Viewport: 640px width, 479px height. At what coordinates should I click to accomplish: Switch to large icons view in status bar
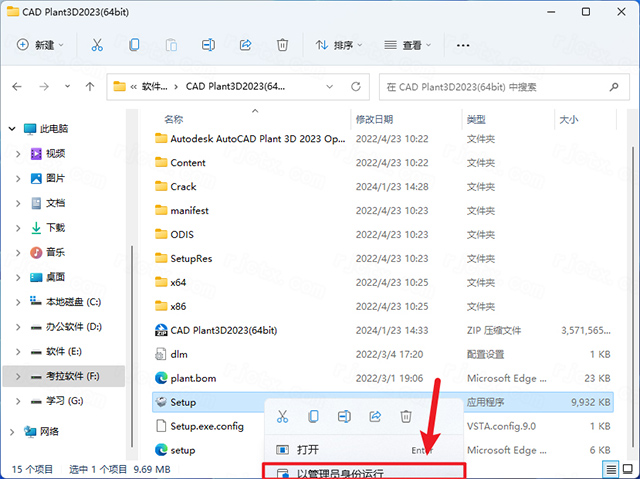628,469
